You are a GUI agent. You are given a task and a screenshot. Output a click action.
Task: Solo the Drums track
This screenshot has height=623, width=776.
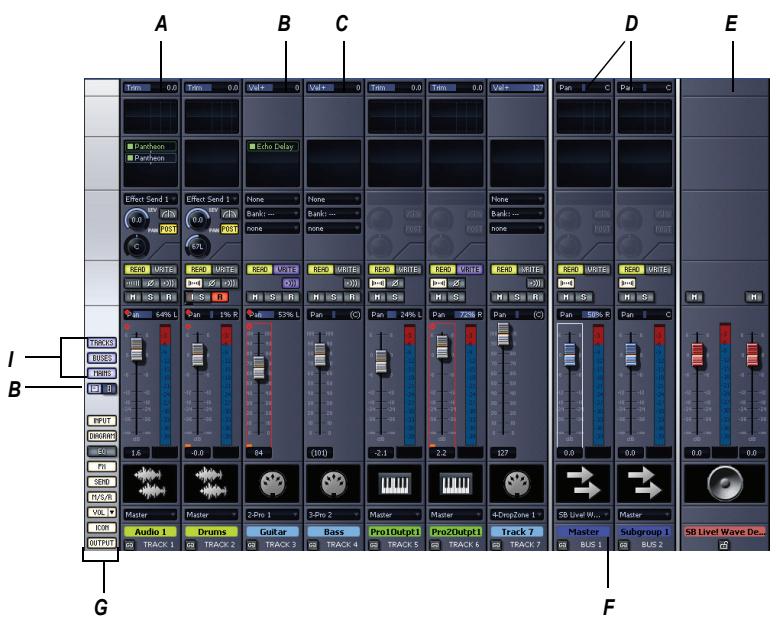tap(201, 297)
